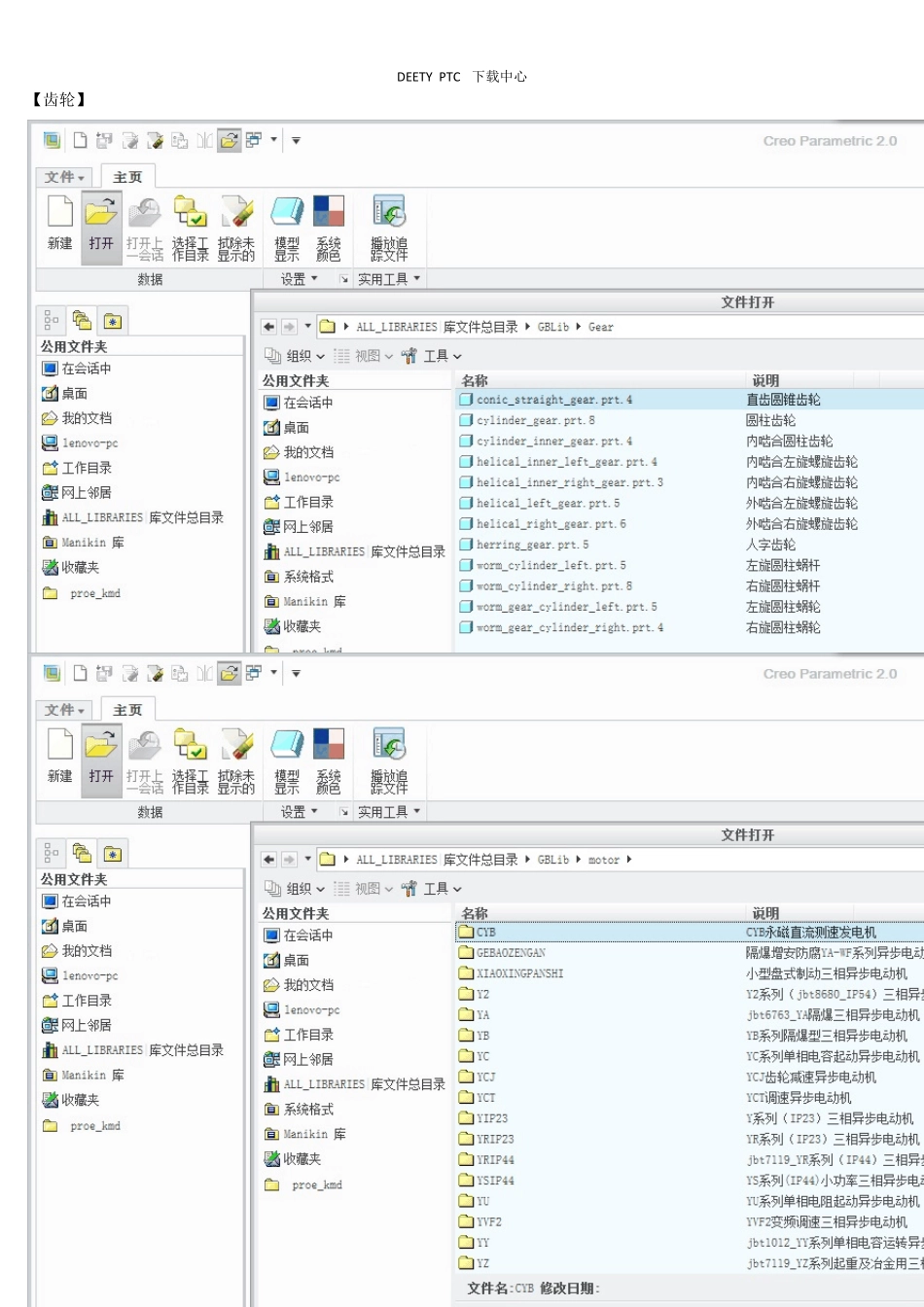The image size is (924, 1307).
Task: Click GBLib breadcrumb in Gear file dialog
Action: (553, 327)
